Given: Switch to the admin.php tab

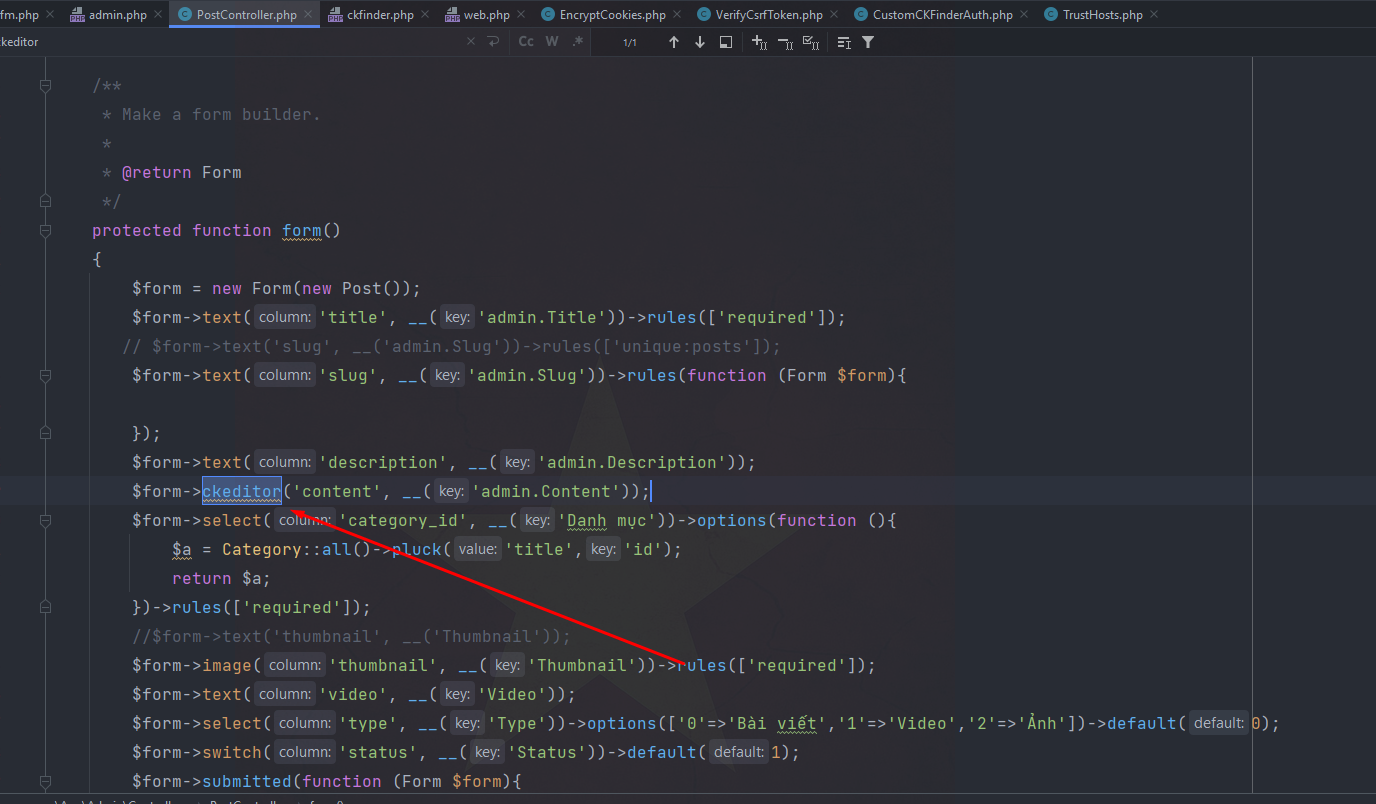Looking at the screenshot, I should click(x=118, y=15).
